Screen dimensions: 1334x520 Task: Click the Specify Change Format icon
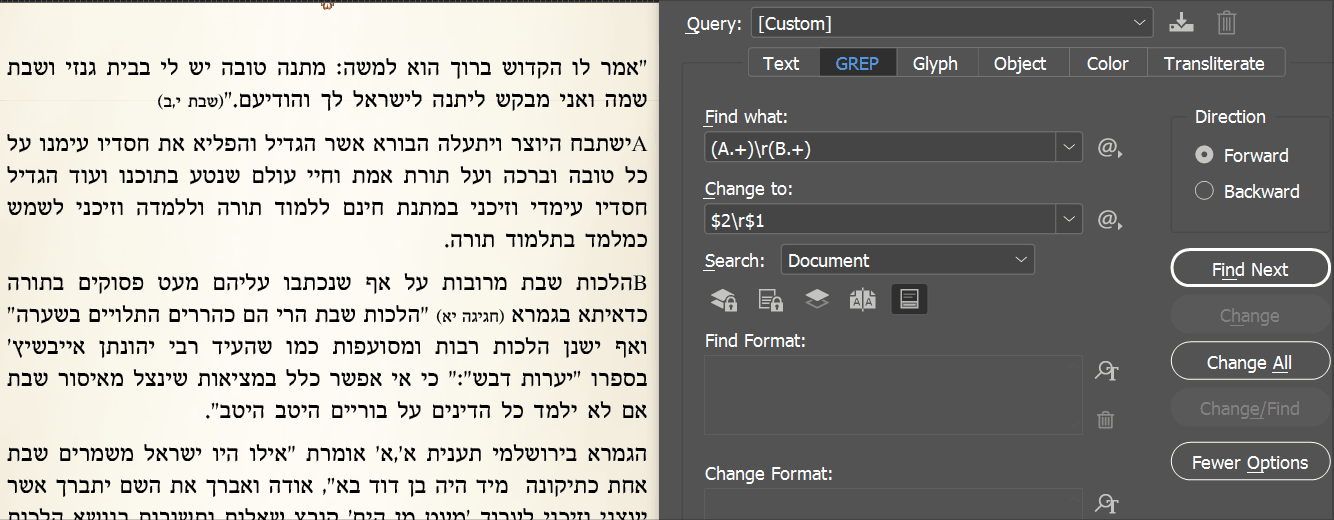coord(1106,504)
